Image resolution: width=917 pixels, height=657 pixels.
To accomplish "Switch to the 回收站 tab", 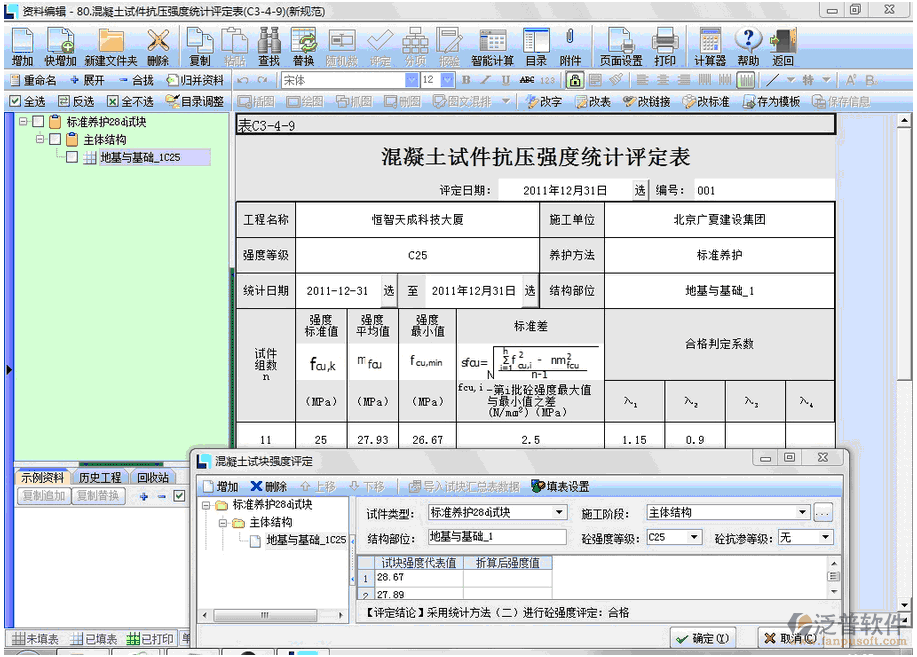I will pos(153,478).
